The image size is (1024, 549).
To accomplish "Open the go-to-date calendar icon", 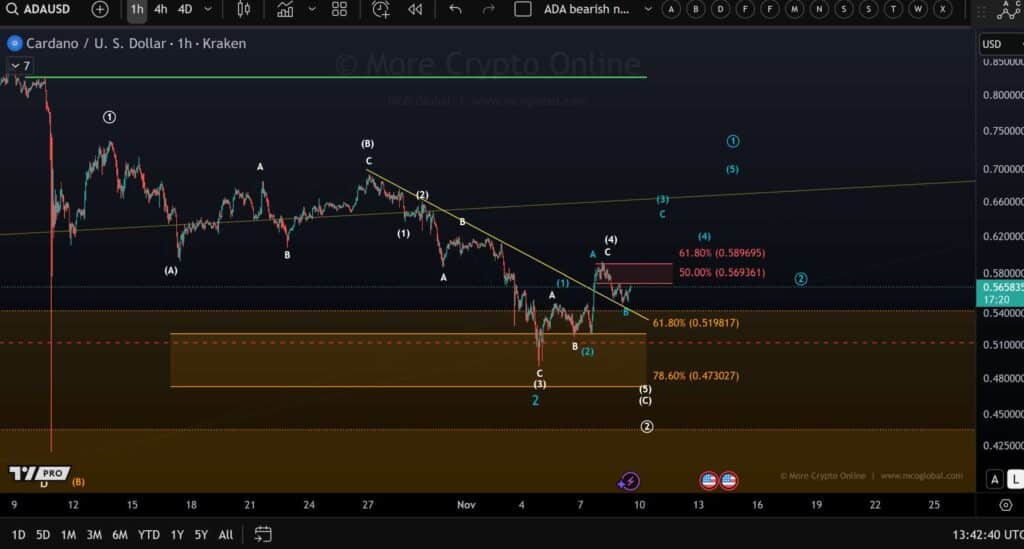I will (x=263, y=534).
